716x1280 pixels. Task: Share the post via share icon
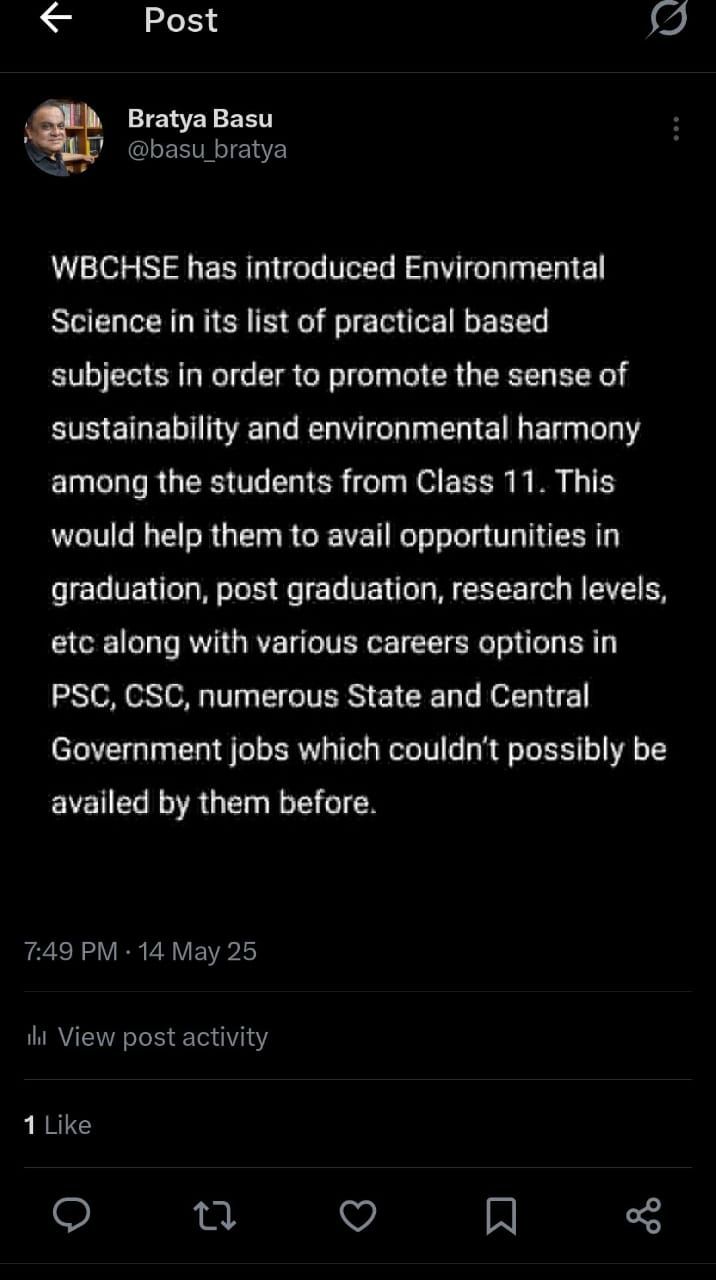(643, 1215)
